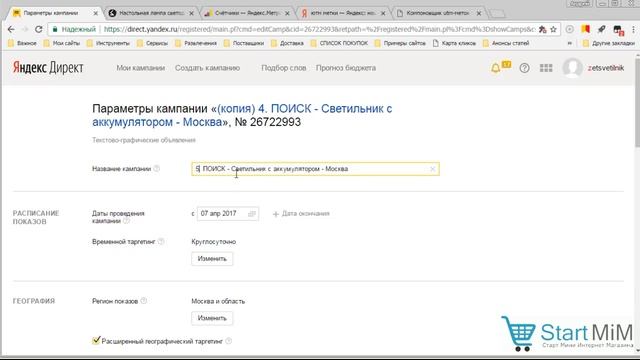Bookmark page with star icon

pyautogui.click(x=553, y=29)
